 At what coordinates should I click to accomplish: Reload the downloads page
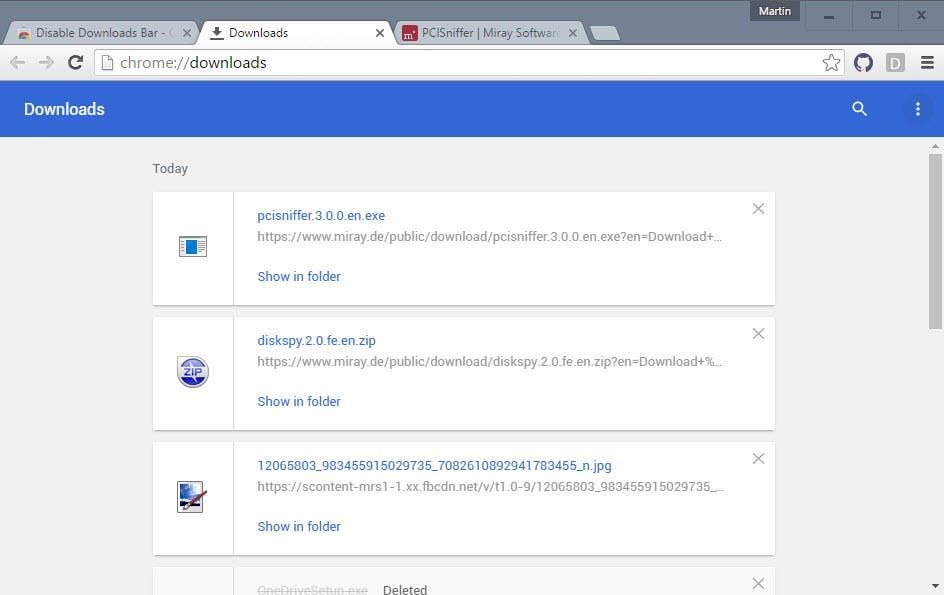pos(75,62)
